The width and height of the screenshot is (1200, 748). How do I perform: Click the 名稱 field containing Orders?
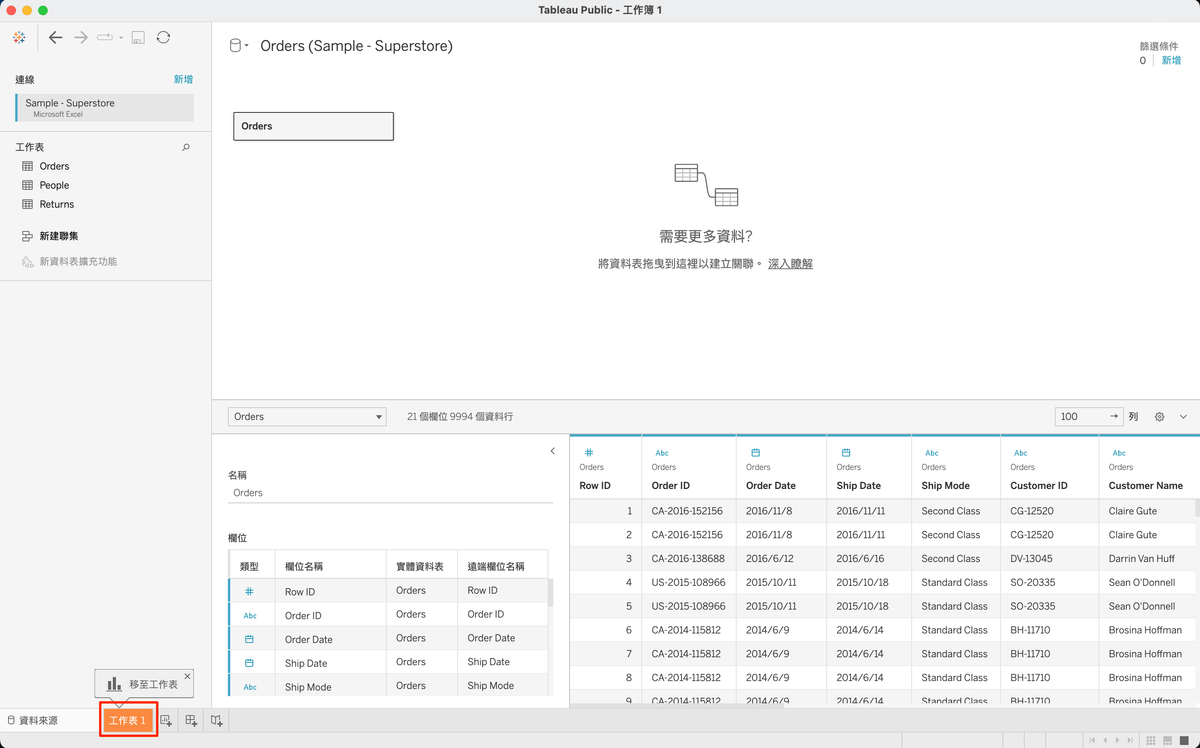point(390,493)
